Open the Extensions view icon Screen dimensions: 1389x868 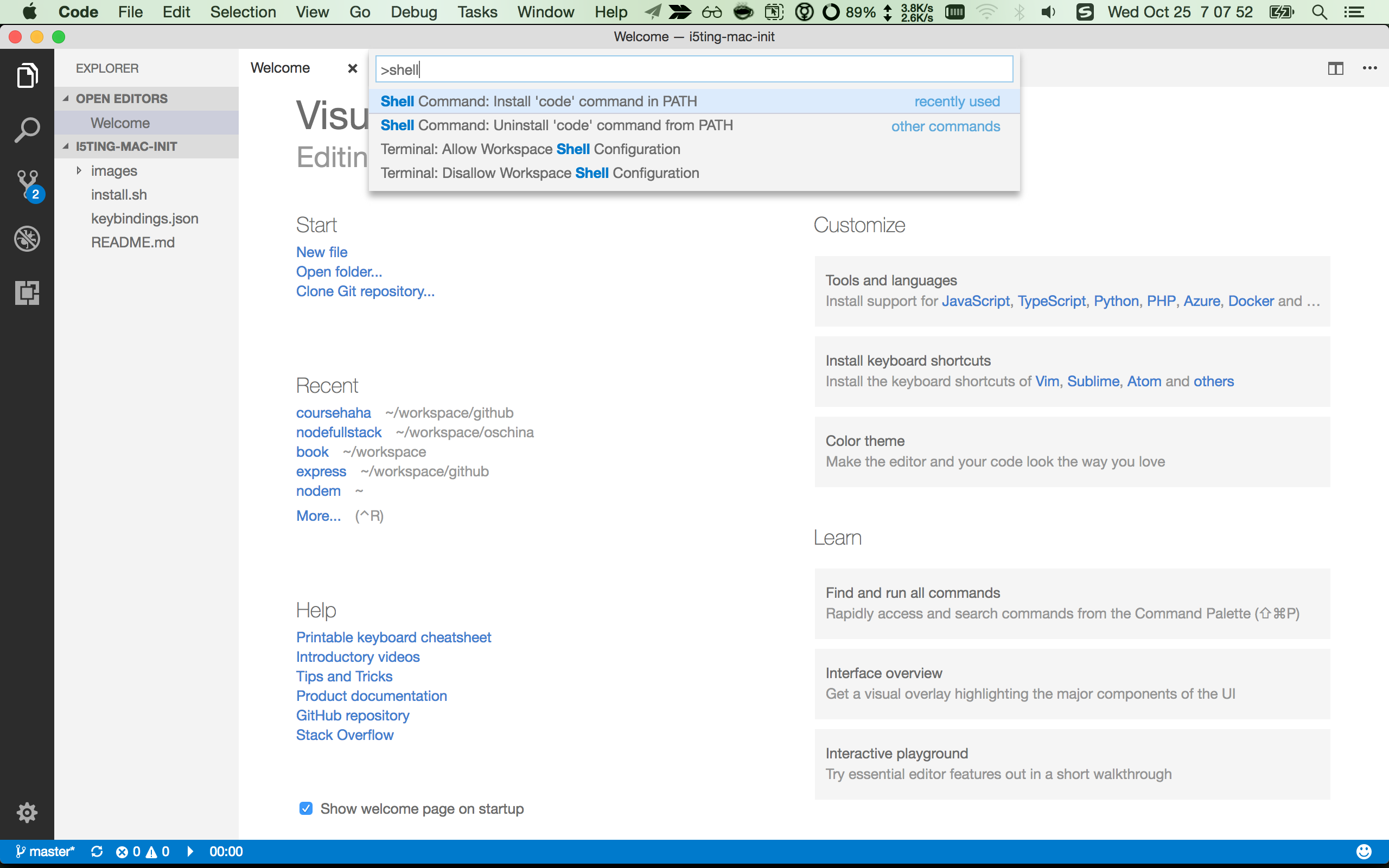click(x=27, y=293)
